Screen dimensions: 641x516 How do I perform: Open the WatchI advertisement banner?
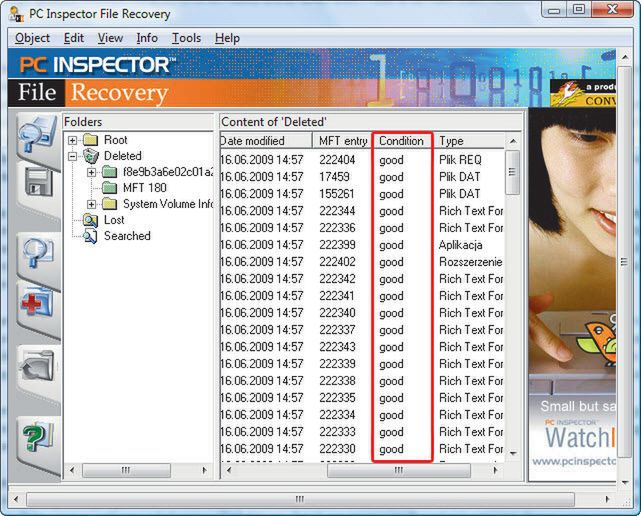click(x=572, y=294)
